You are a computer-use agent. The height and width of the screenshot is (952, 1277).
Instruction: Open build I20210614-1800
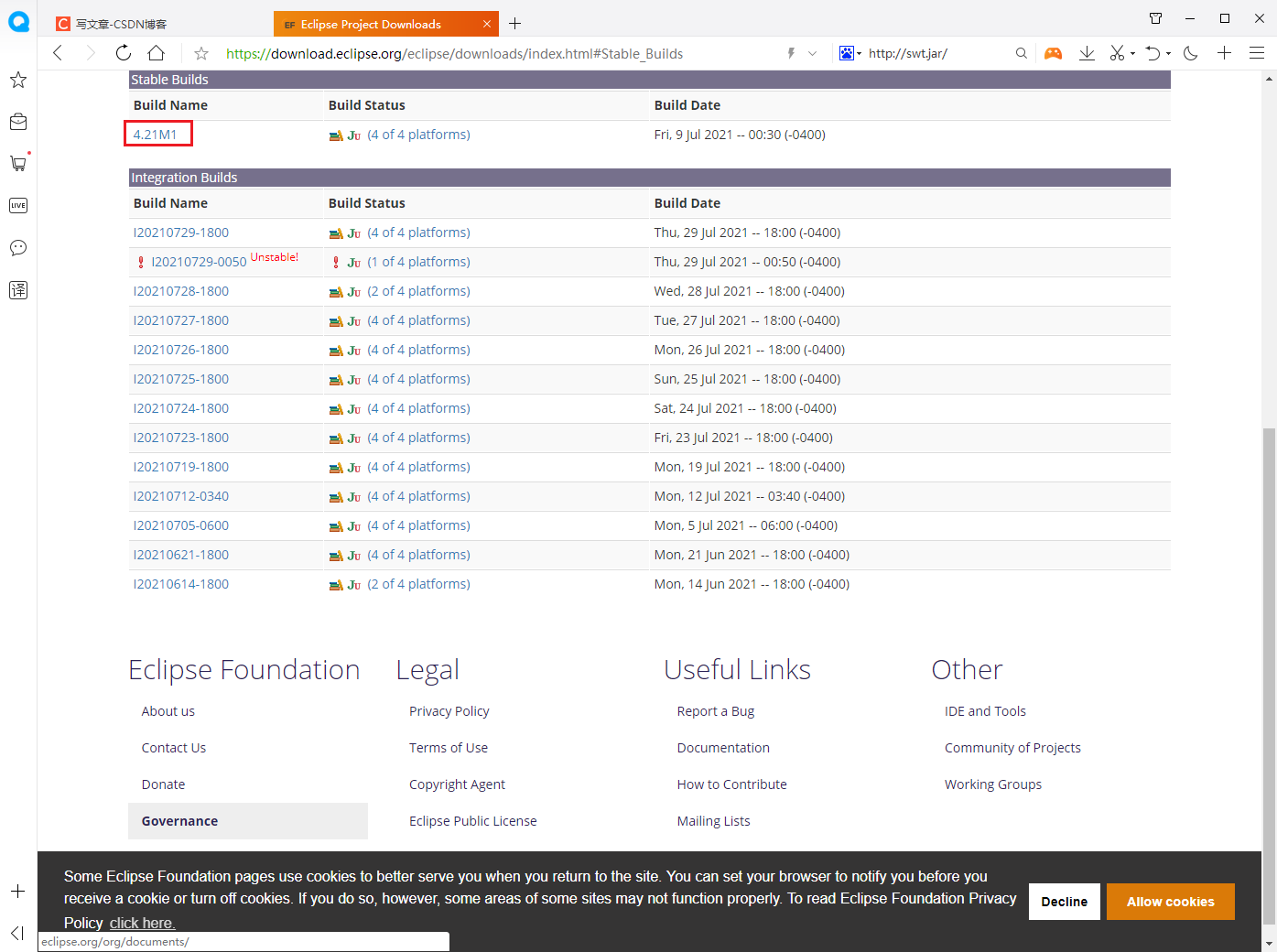[x=181, y=584]
